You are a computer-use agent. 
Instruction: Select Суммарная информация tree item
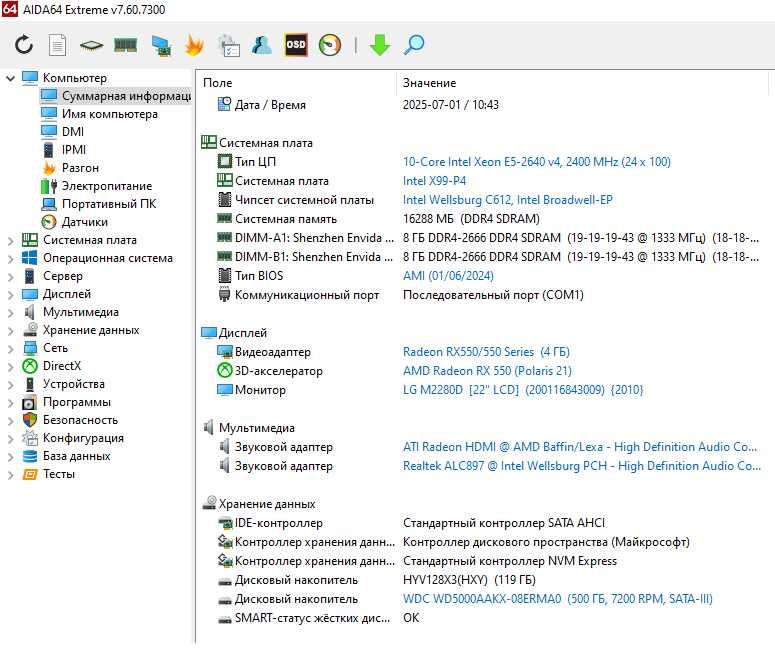tap(115, 96)
